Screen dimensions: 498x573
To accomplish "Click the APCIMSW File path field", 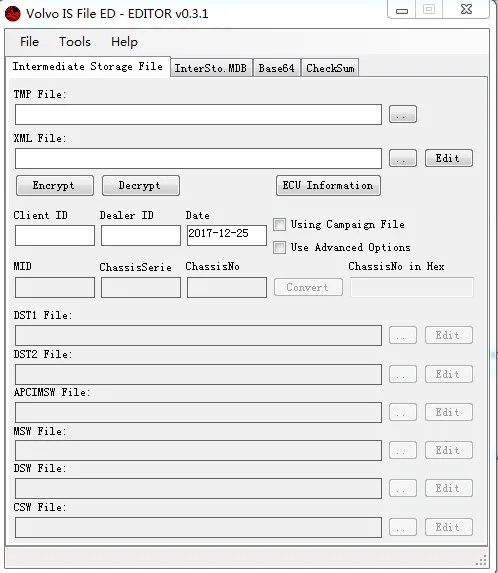I will pos(198,413).
